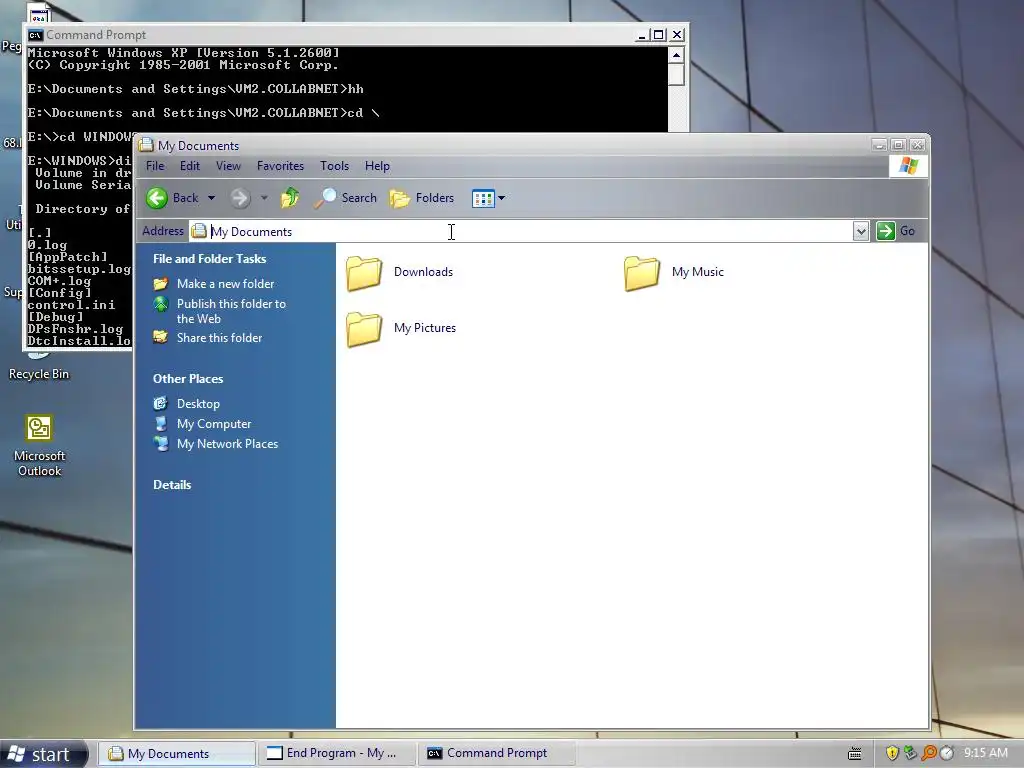Click the Windows flag logo in My Documents

coord(908,166)
